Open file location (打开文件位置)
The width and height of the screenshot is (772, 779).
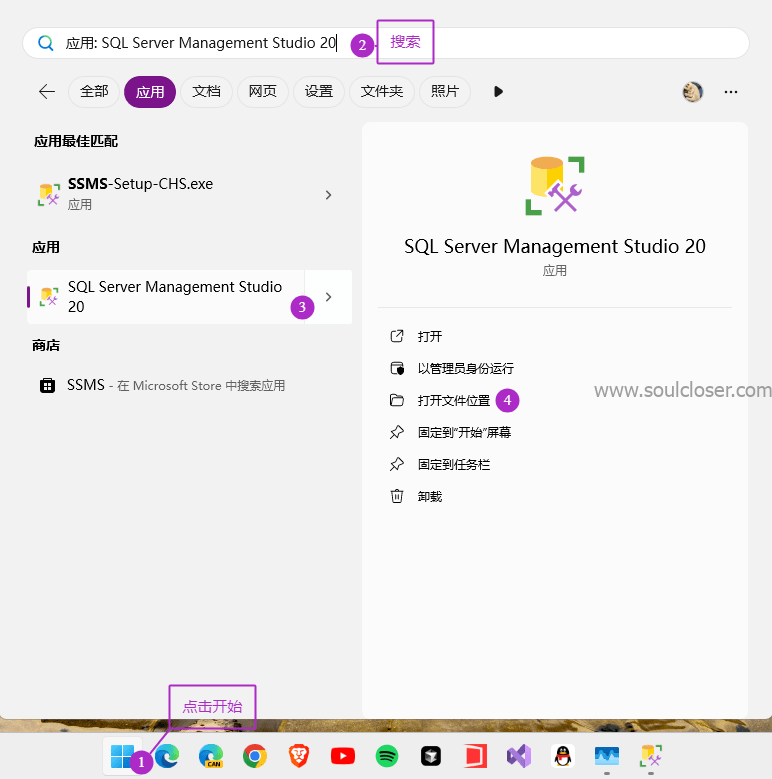(440, 400)
